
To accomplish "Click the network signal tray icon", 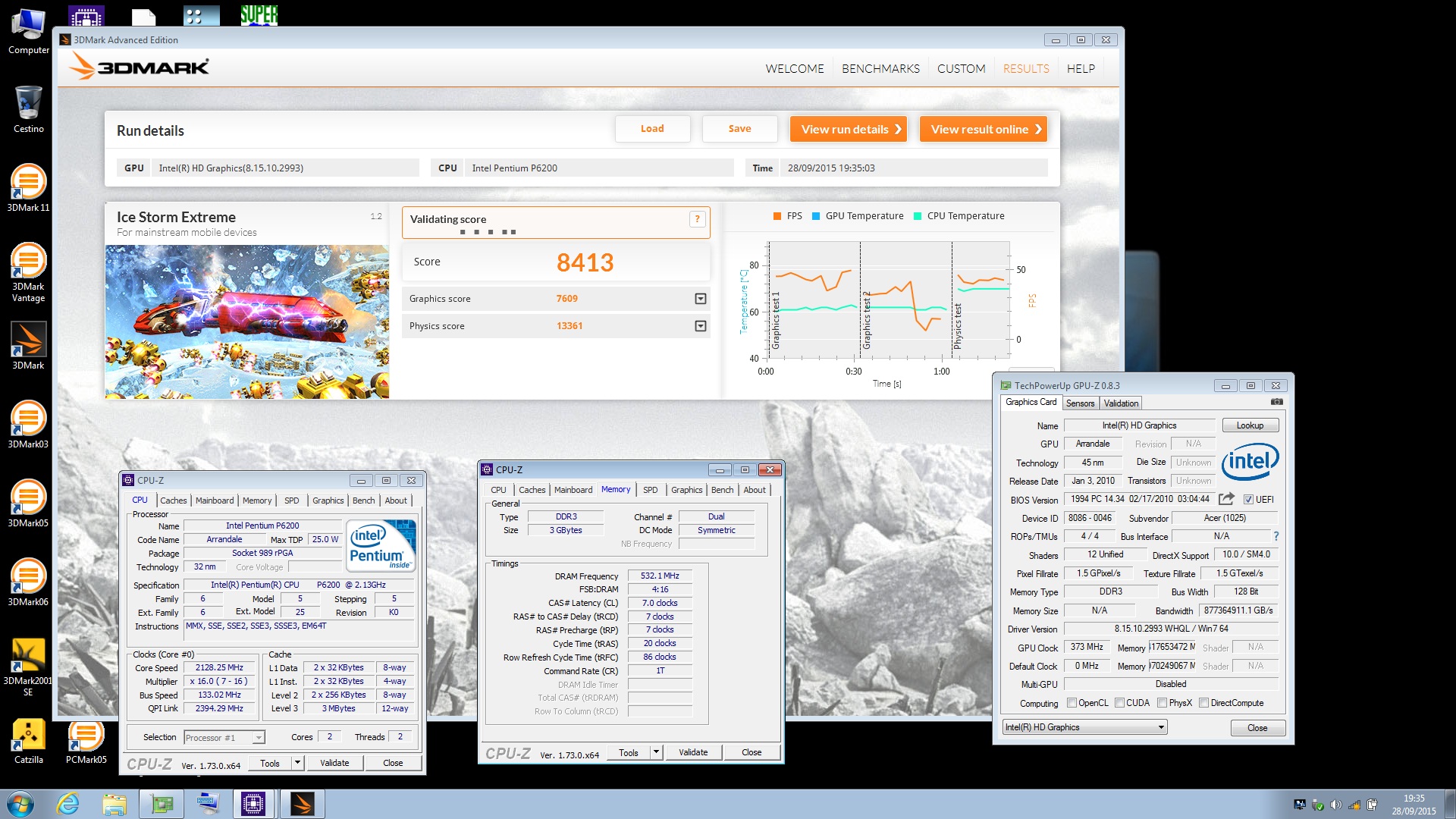I will 1354,805.
